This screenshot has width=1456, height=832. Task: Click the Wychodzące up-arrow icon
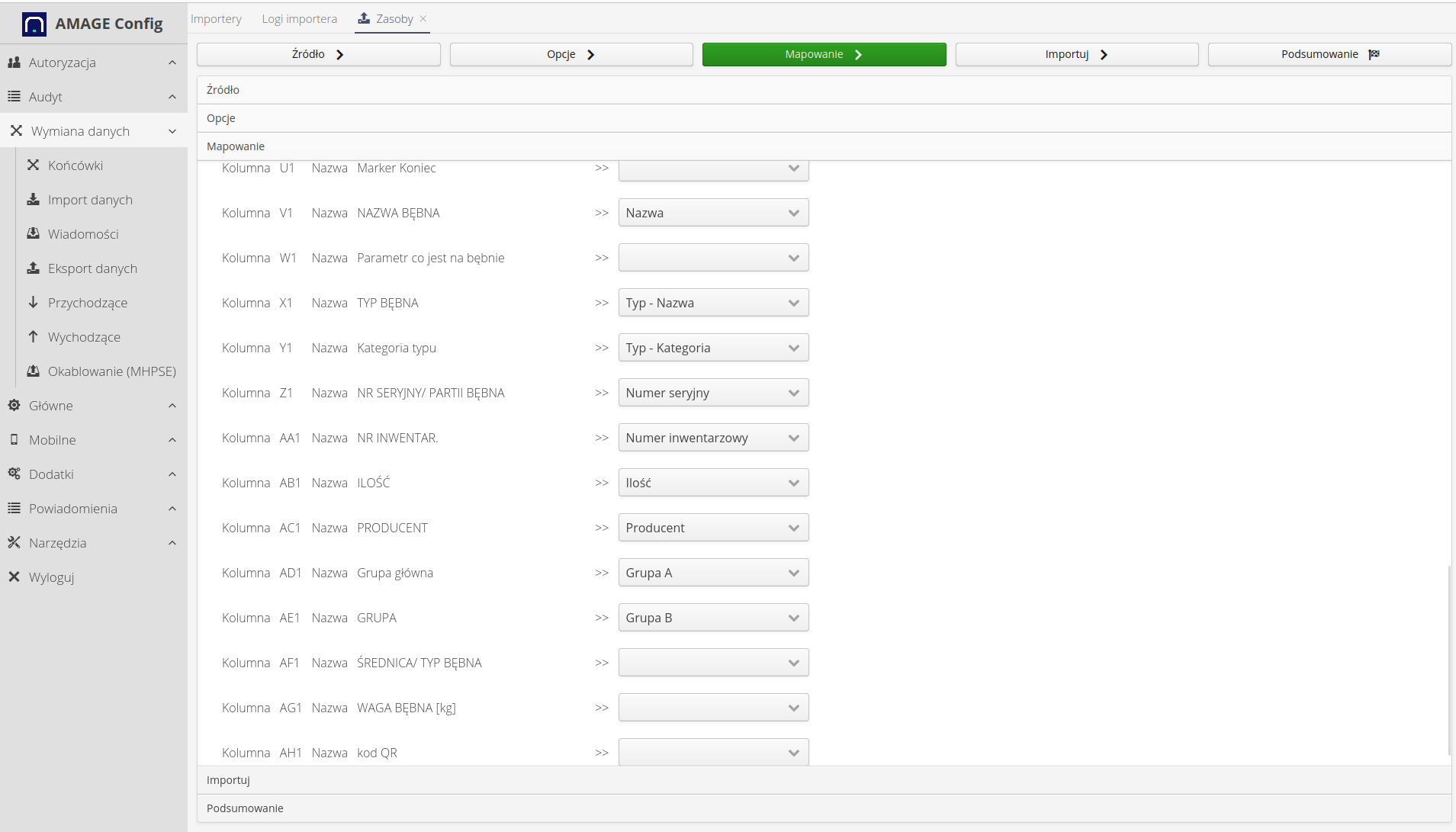coord(33,337)
